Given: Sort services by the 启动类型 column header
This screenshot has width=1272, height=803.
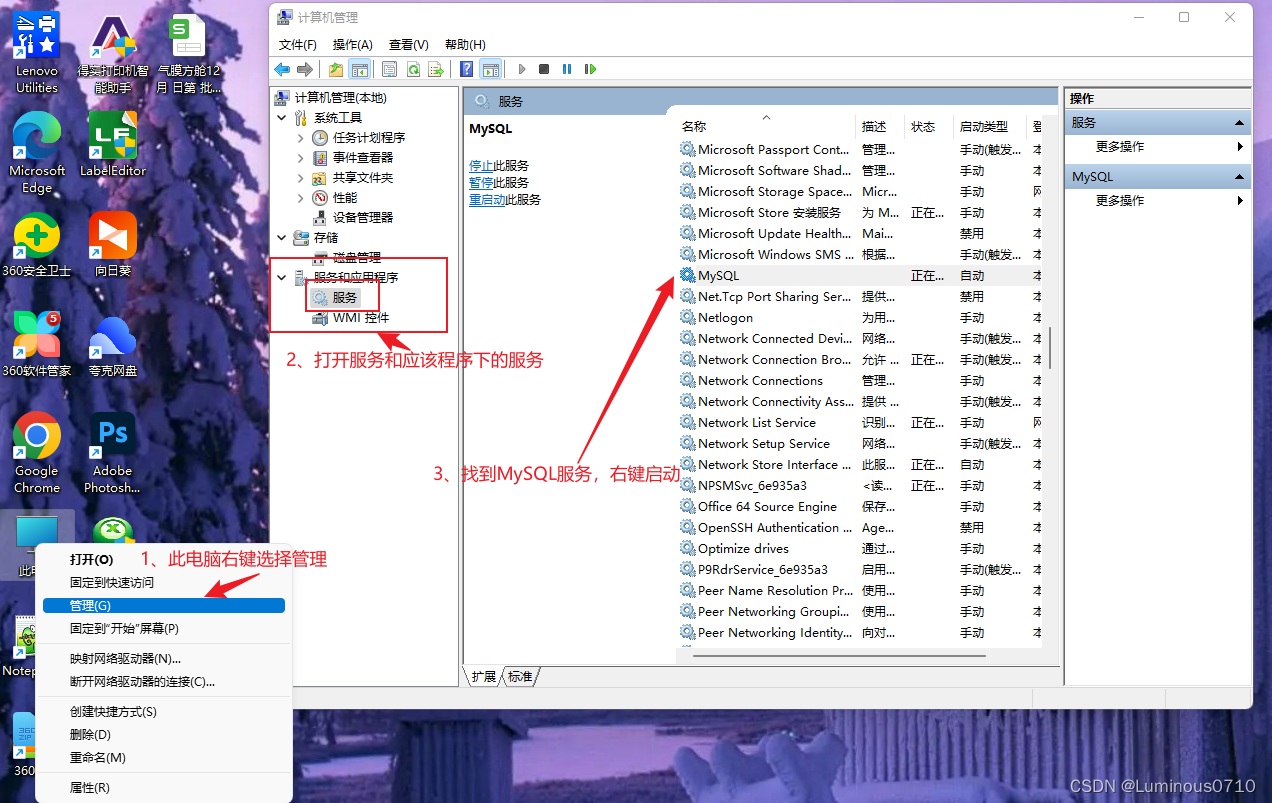Looking at the screenshot, I should click(x=990, y=127).
